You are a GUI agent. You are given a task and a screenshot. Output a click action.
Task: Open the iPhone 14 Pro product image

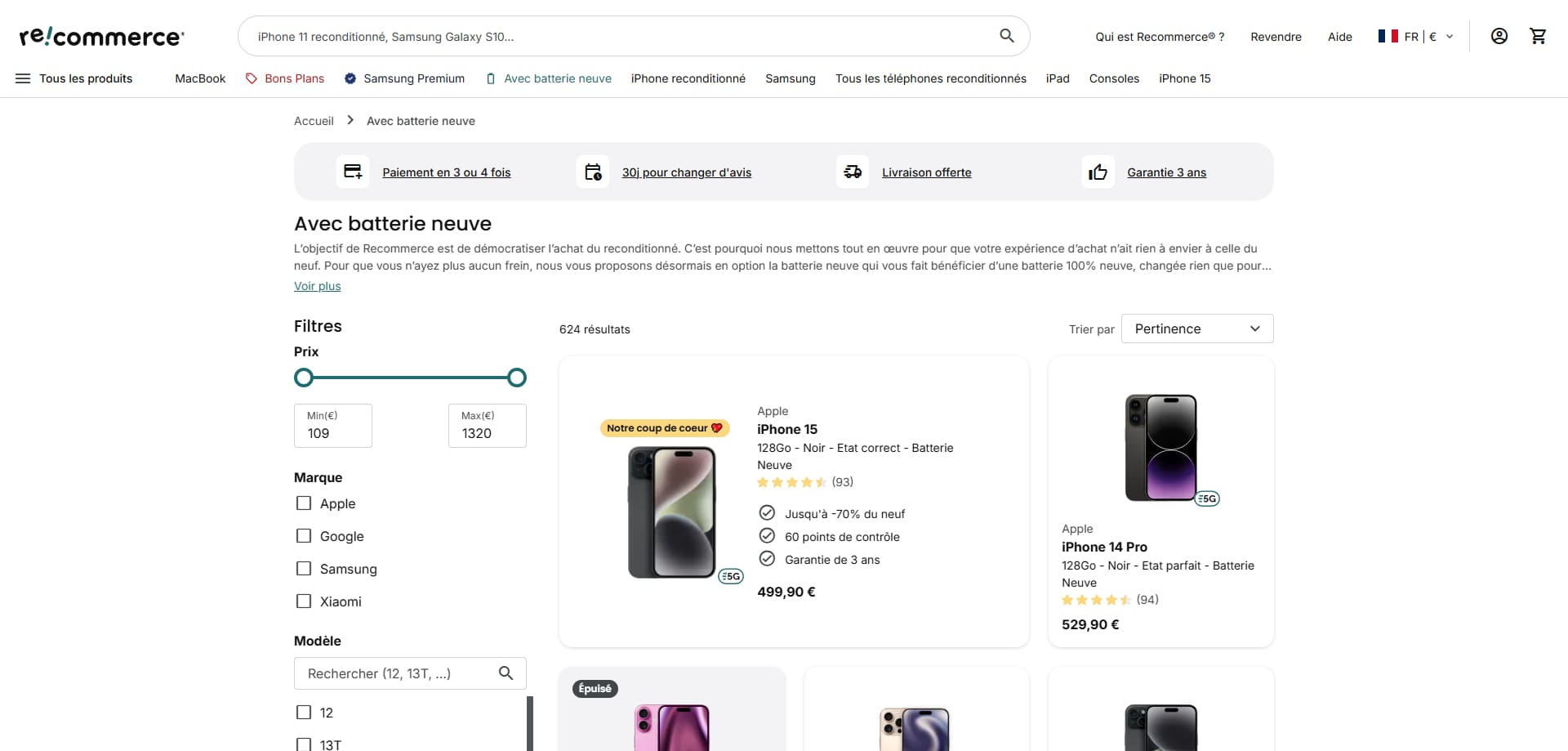point(1160,448)
